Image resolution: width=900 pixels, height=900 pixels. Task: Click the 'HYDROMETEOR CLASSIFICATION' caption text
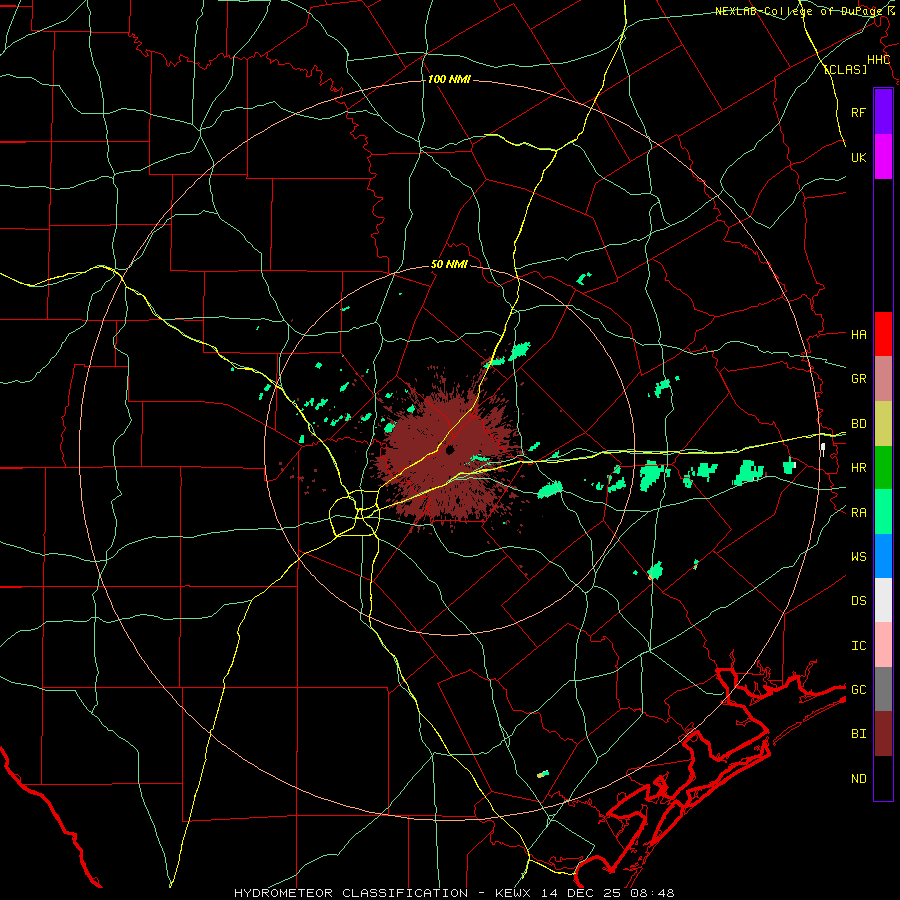click(351, 893)
